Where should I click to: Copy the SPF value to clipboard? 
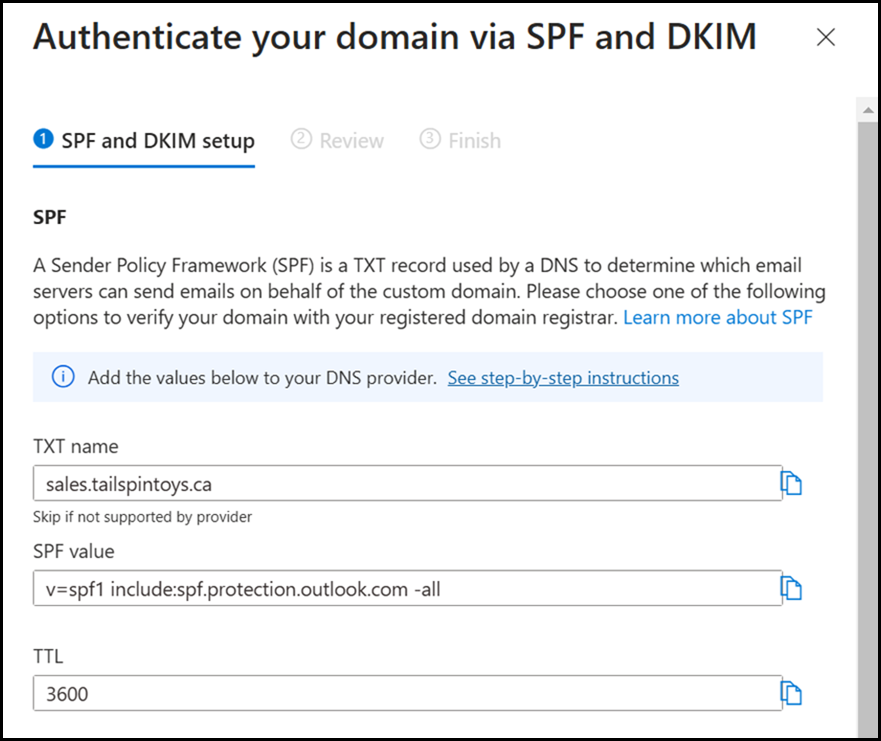[792, 589]
